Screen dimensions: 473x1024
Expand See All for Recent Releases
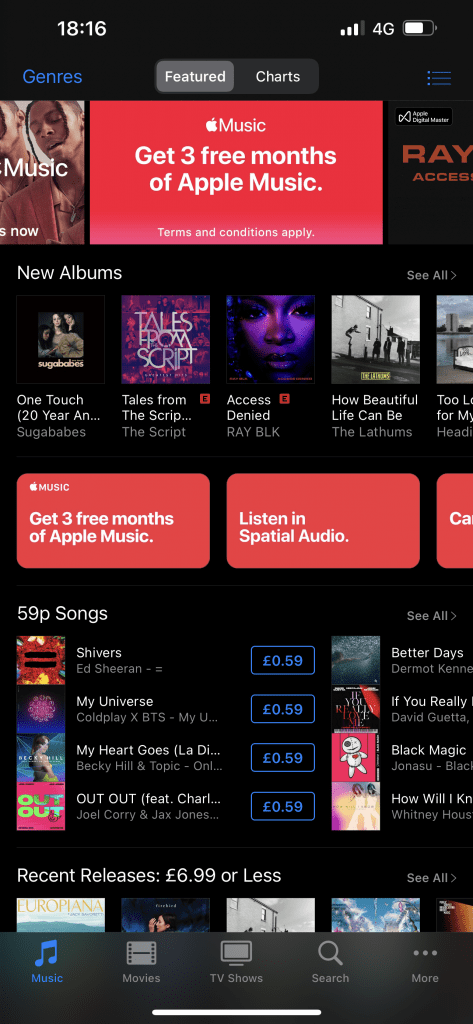click(431, 878)
